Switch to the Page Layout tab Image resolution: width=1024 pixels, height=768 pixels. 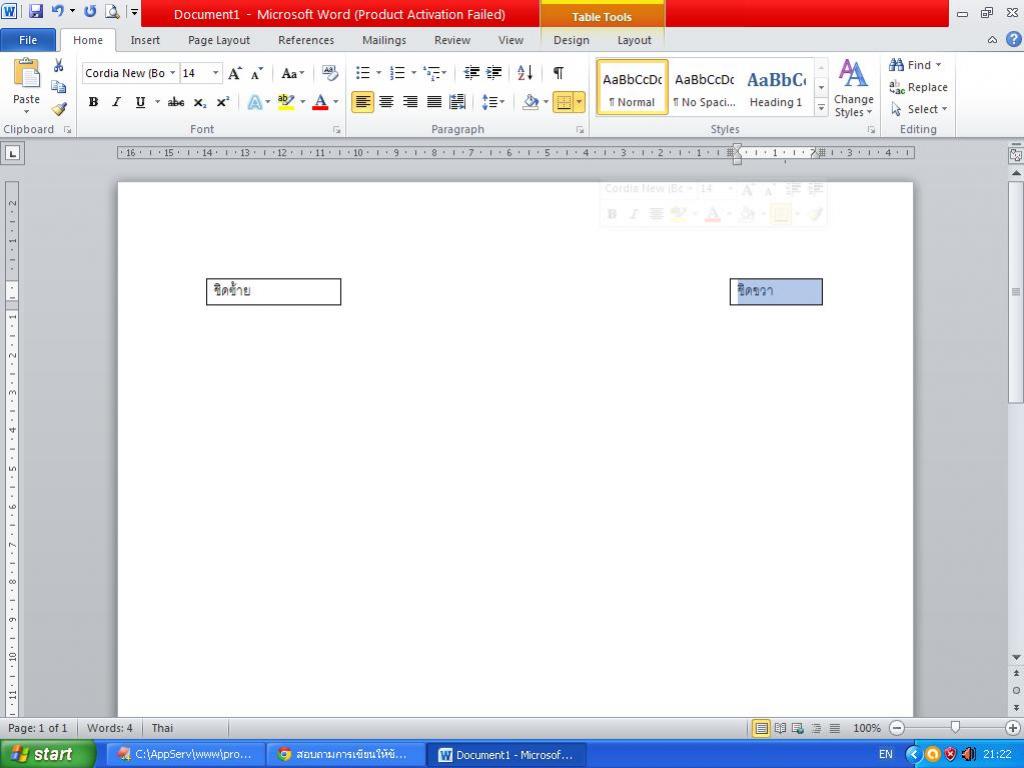click(219, 40)
